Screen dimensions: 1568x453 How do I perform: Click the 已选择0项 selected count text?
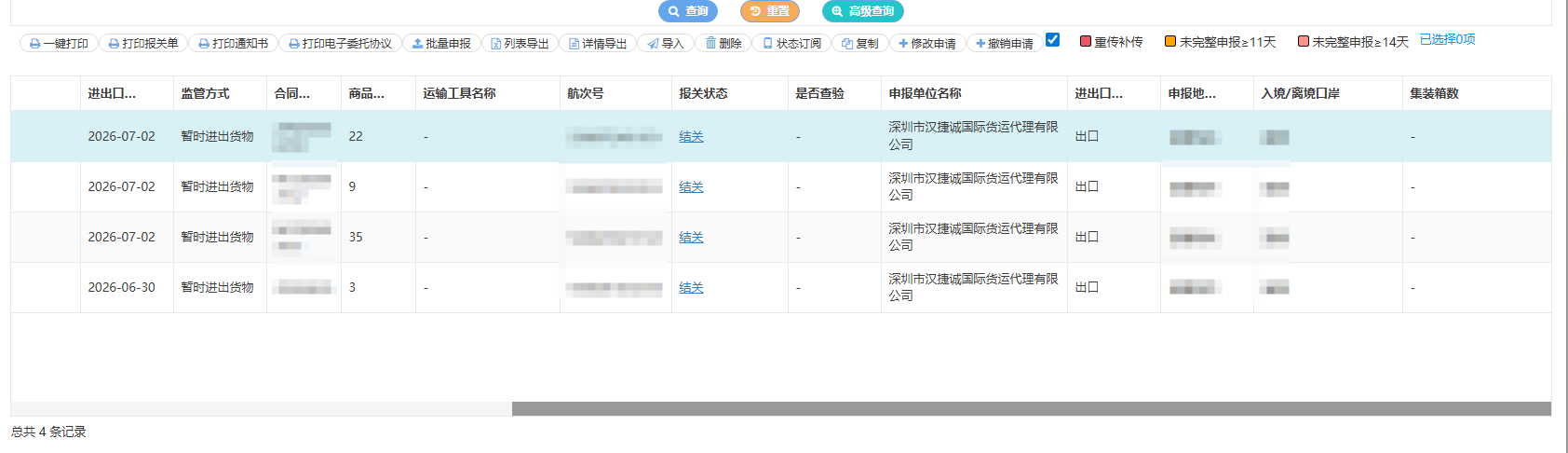(x=1447, y=39)
